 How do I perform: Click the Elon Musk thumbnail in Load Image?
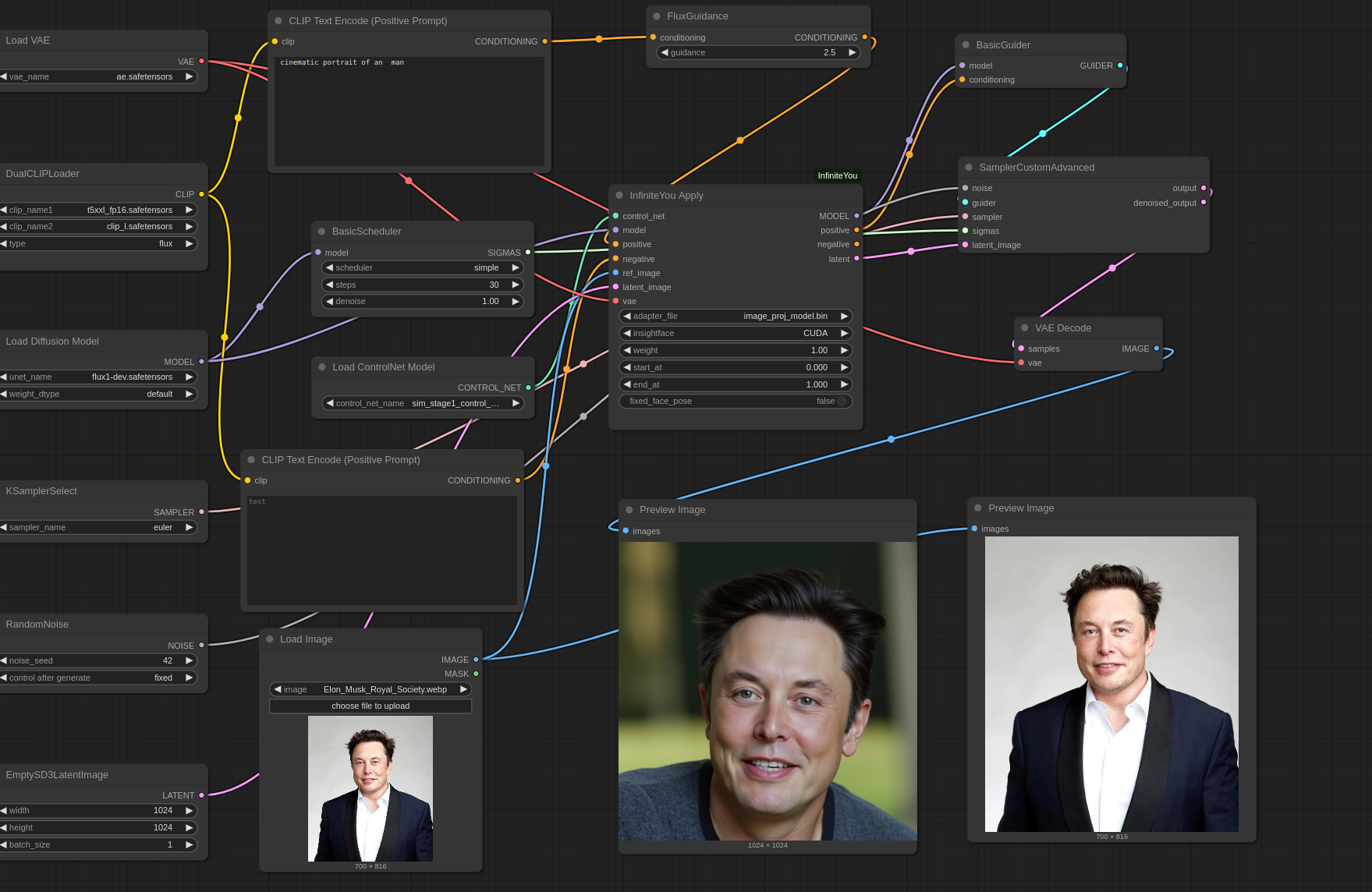click(x=370, y=788)
